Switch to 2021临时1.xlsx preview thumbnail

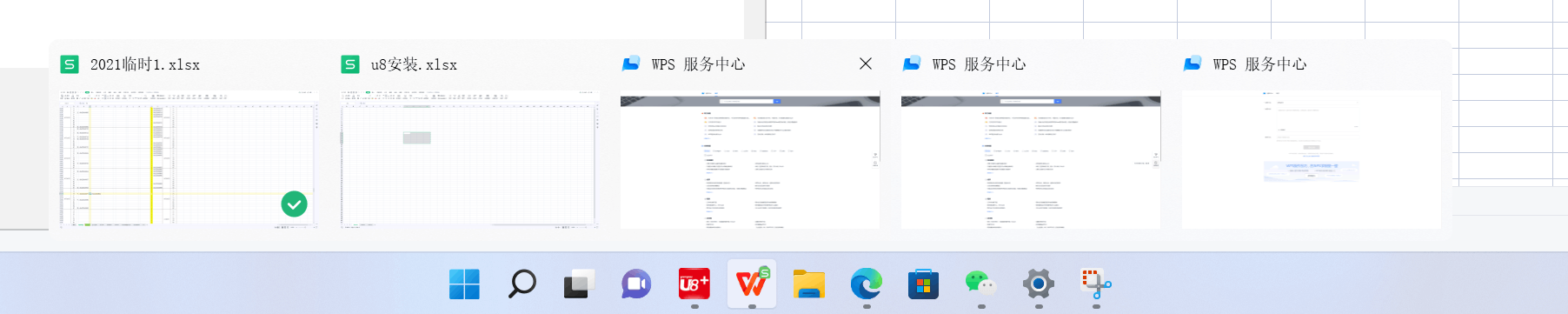pyautogui.click(x=189, y=159)
